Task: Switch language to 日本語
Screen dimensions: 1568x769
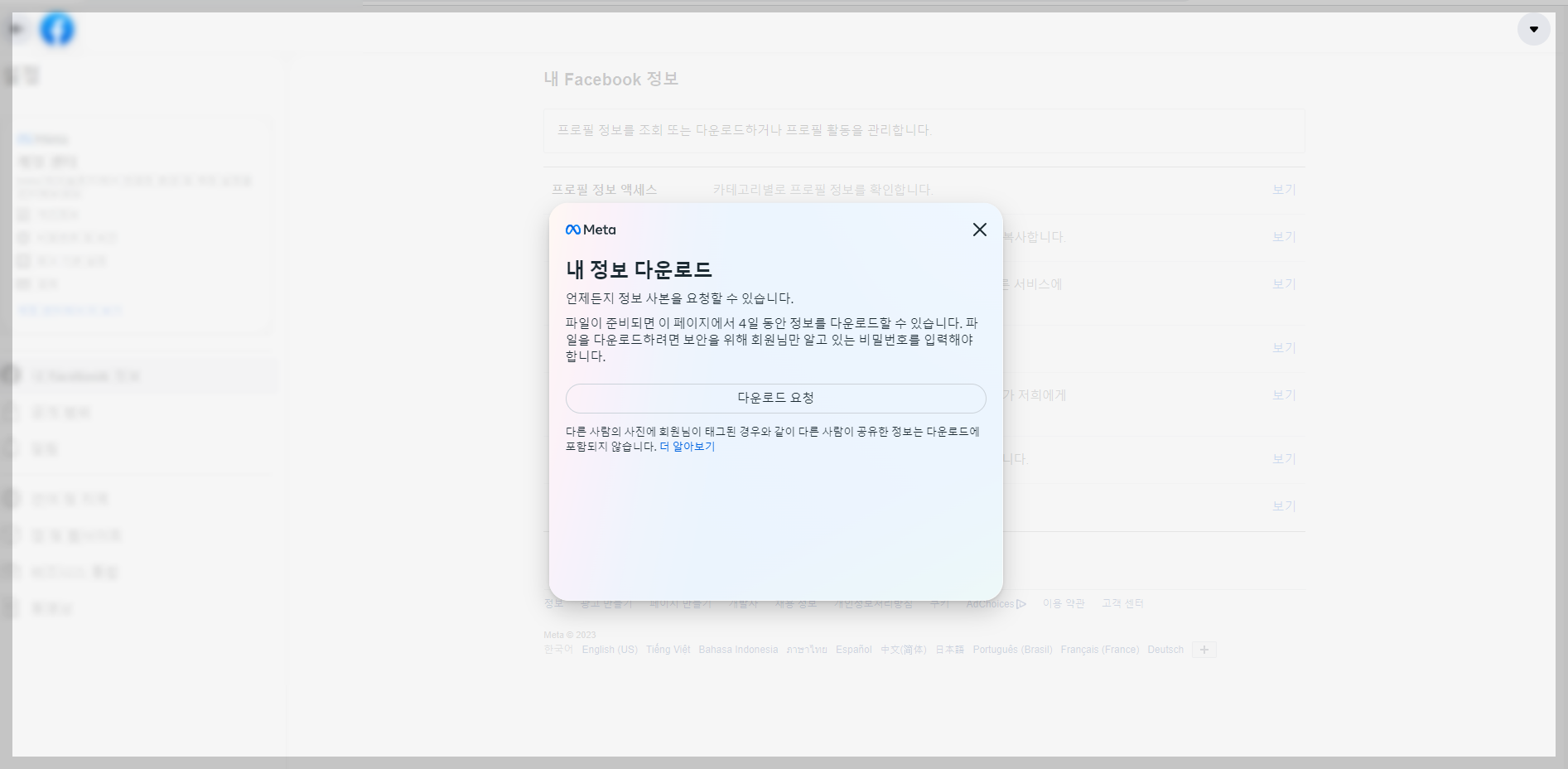Action: [x=949, y=650]
